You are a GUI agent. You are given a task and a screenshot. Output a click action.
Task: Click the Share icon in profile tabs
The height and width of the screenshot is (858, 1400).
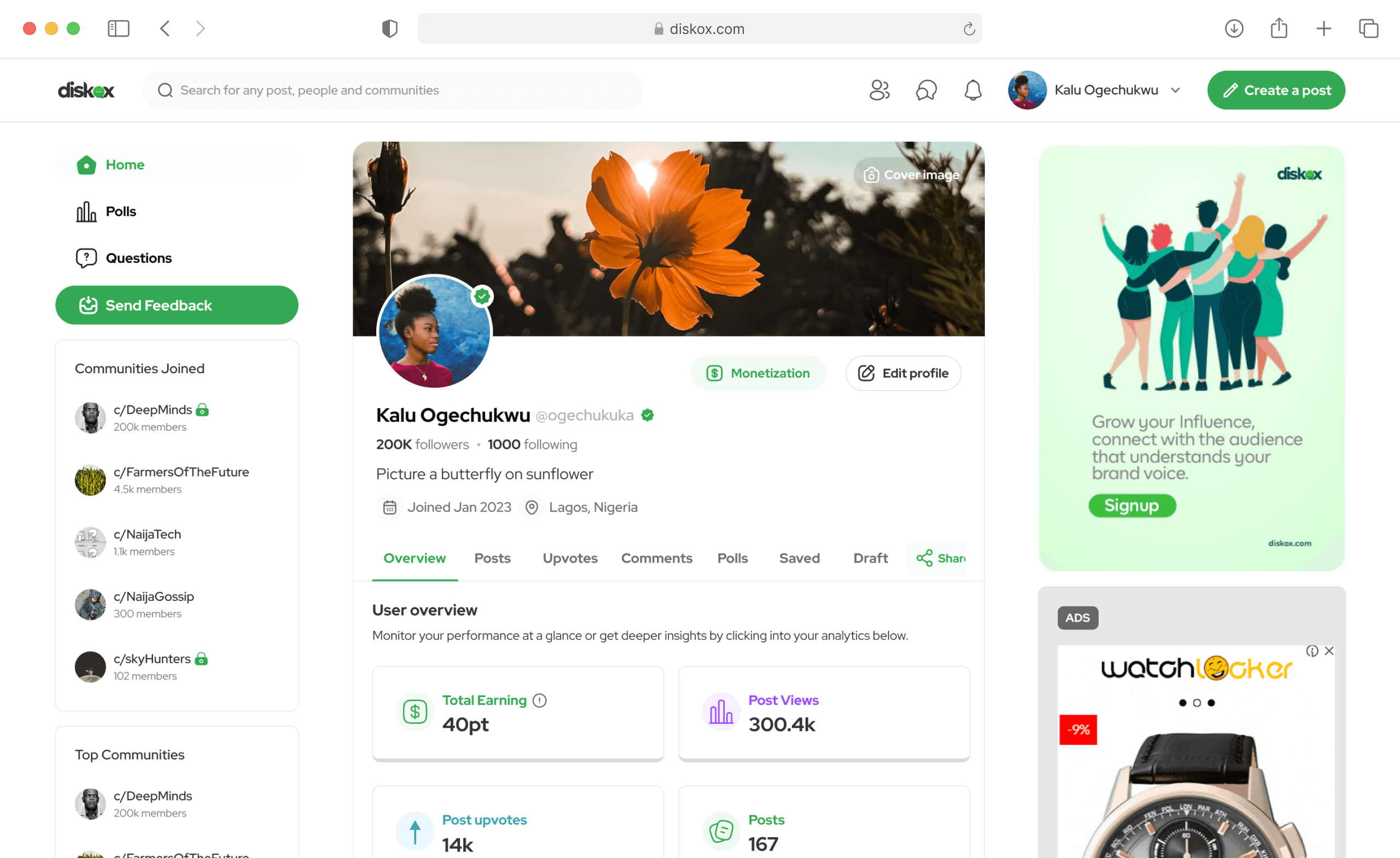click(924, 558)
